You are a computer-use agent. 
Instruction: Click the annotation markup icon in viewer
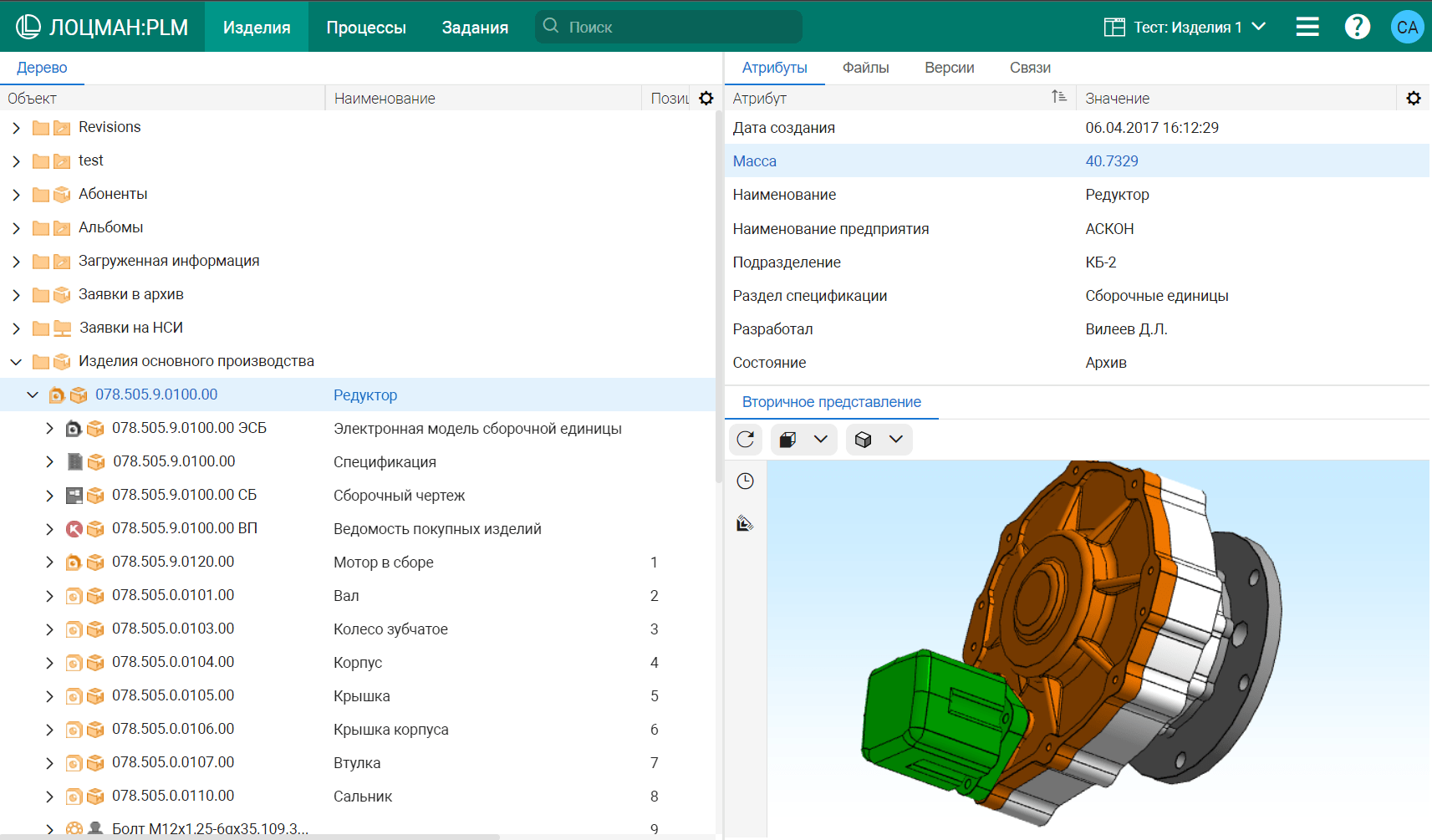tap(745, 523)
